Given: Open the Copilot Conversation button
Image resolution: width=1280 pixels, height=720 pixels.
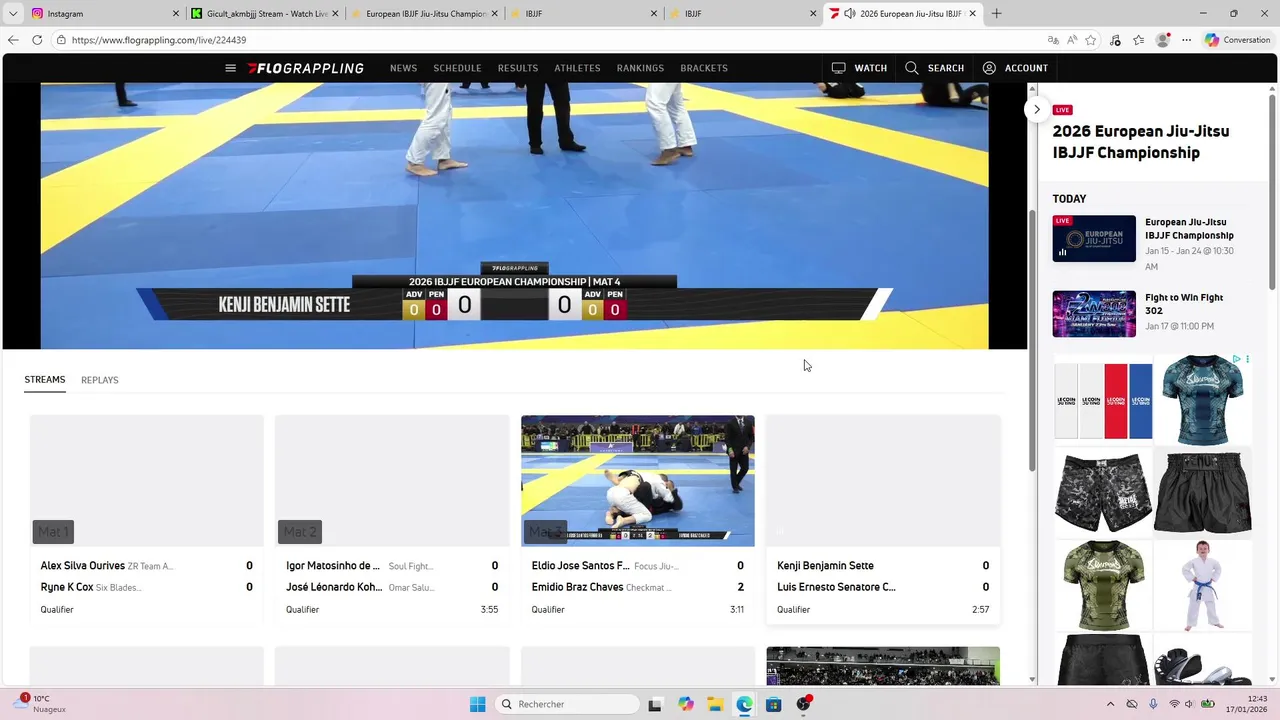Looking at the screenshot, I should pyautogui.click(x=1238, y=40).
